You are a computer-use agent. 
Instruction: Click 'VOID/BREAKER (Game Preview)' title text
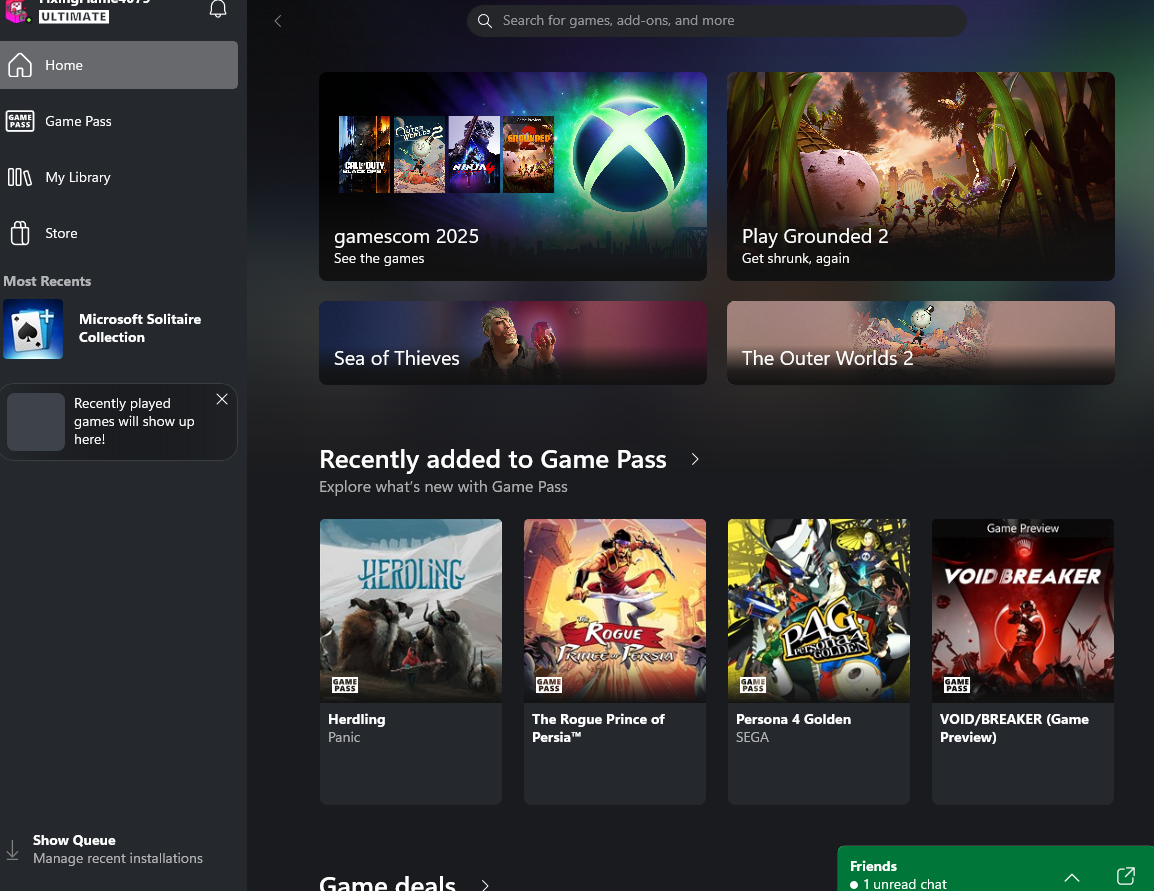coord(1014,728)
